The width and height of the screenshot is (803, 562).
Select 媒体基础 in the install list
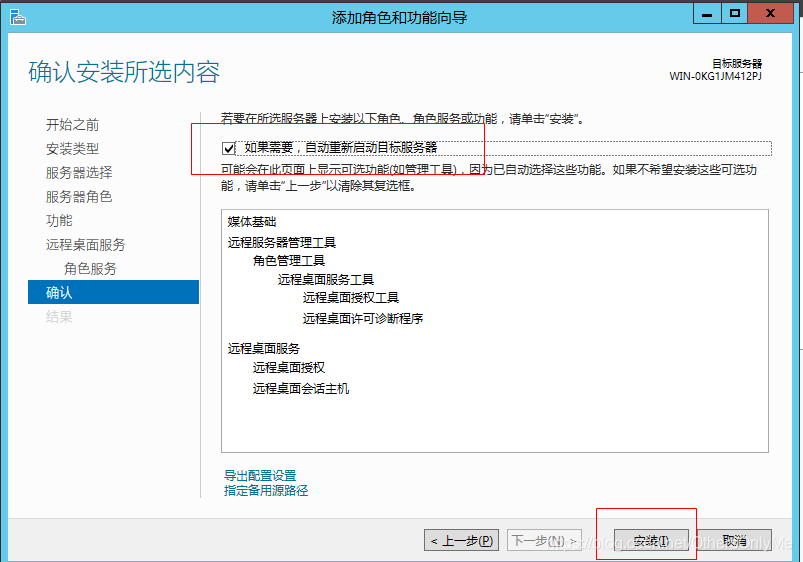[x=252, y=222]
